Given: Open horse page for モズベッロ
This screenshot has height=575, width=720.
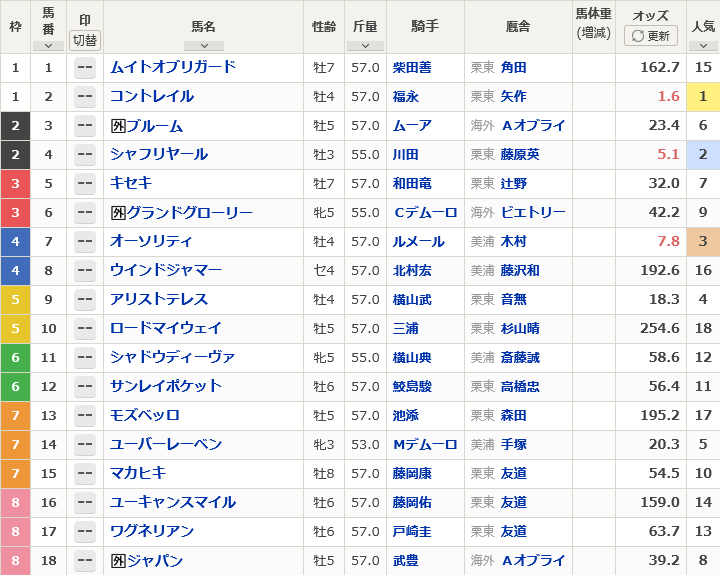Looking at the screenshot, I should coord(145,415).
